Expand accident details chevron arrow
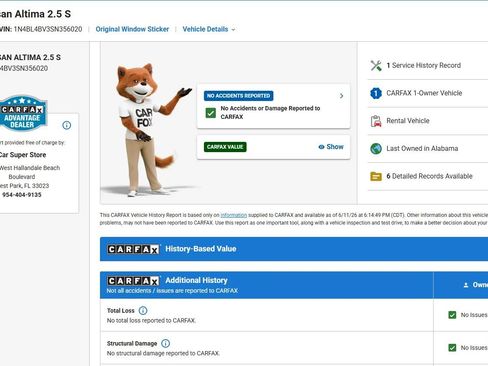 [341, 96]
